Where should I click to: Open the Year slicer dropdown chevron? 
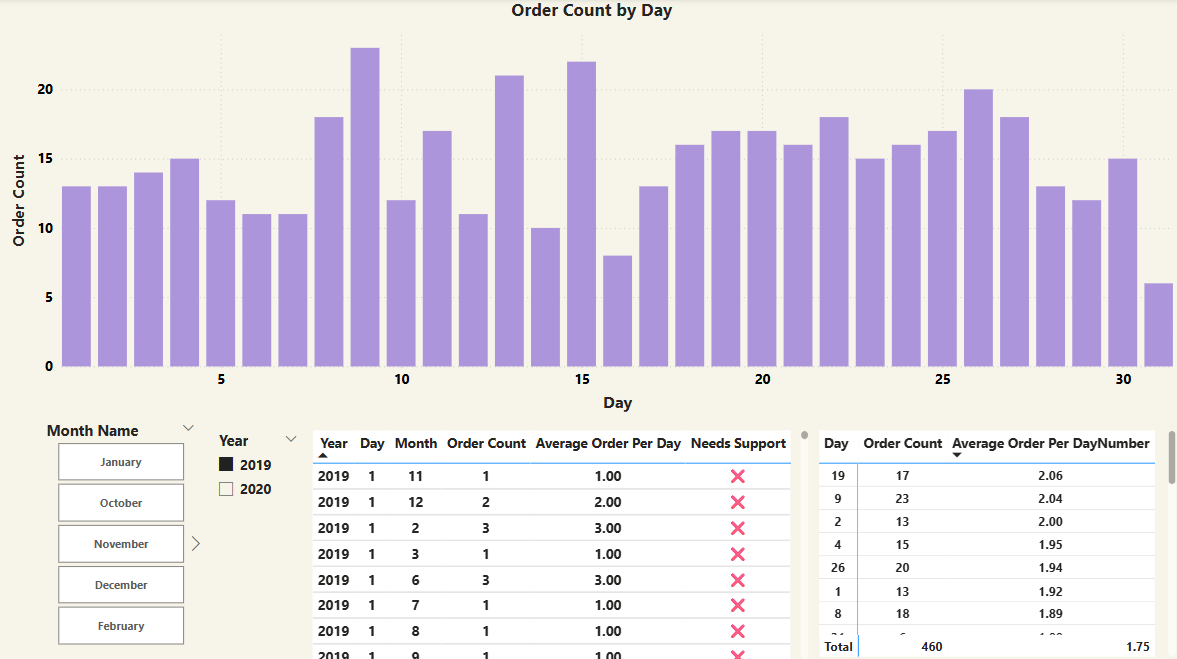pyautogui.click(x=291, y=439)
